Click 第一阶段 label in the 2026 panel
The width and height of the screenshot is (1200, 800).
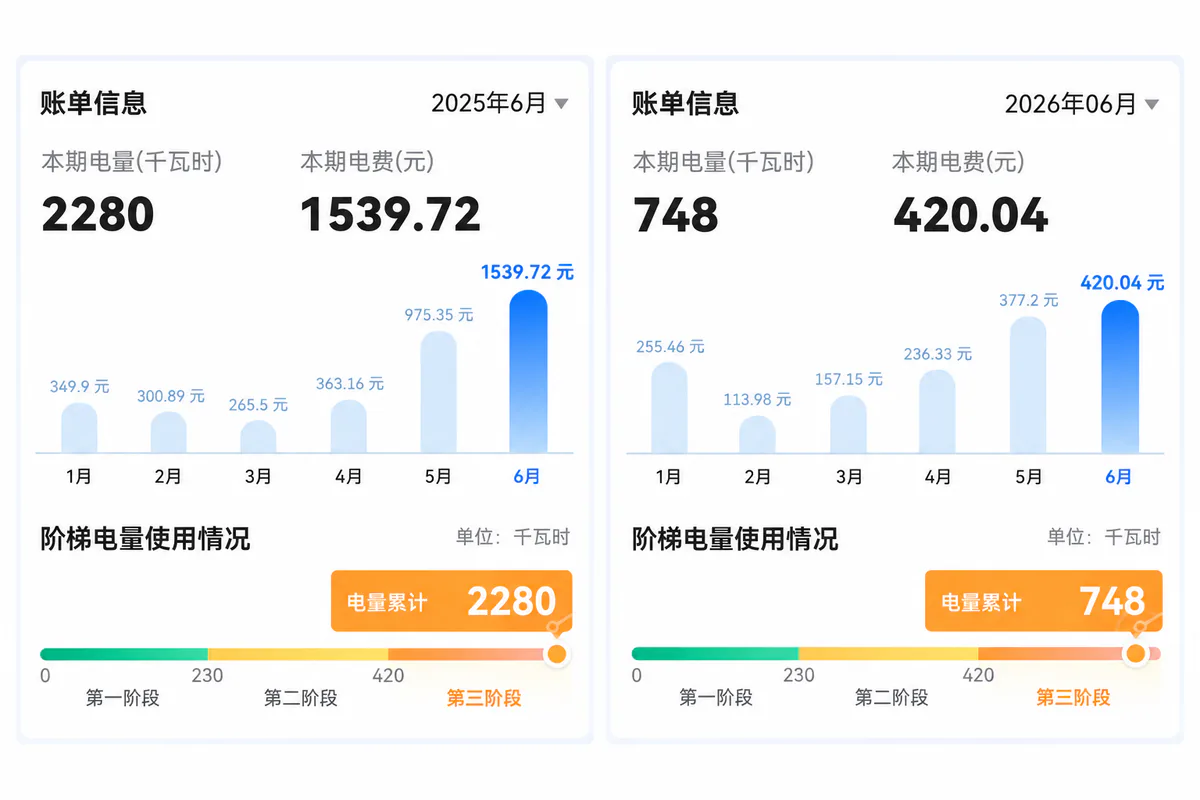point(716,698)
